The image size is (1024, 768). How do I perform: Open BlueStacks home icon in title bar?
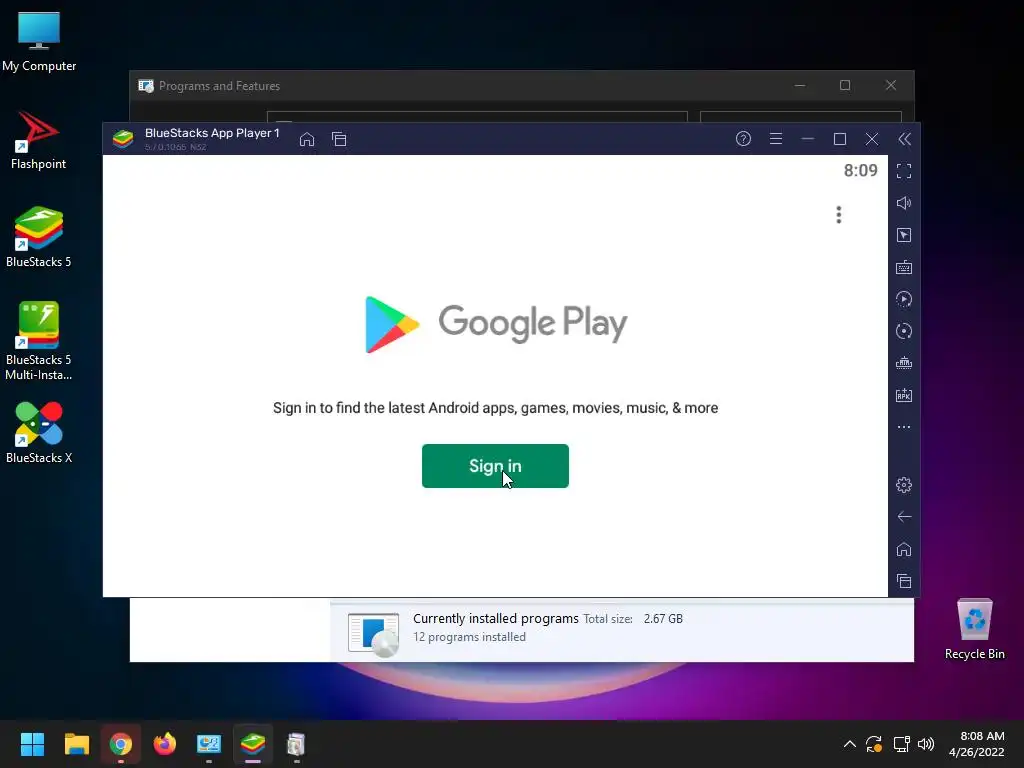(307, 139)
